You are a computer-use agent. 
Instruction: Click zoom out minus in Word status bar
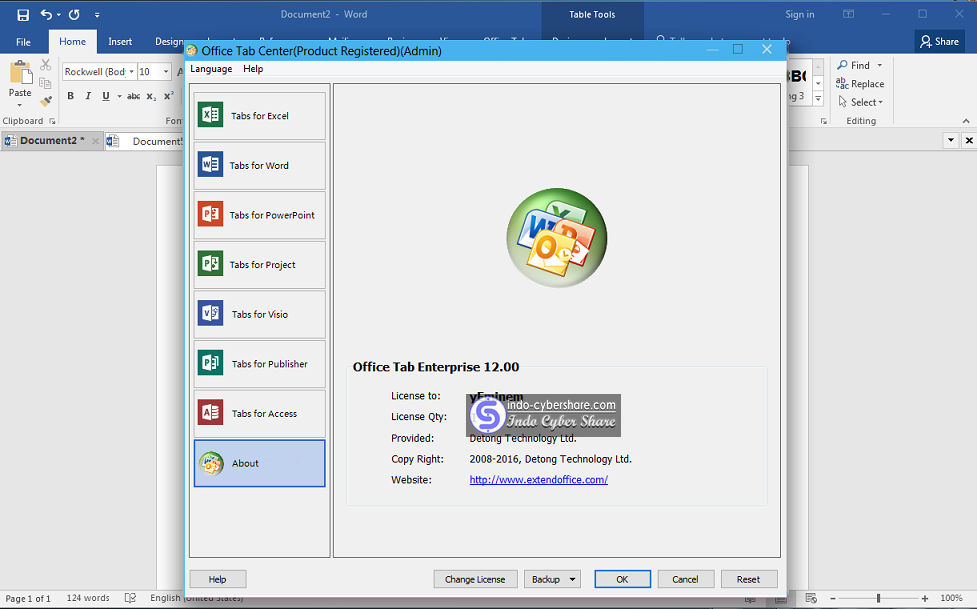click(832, 598)
